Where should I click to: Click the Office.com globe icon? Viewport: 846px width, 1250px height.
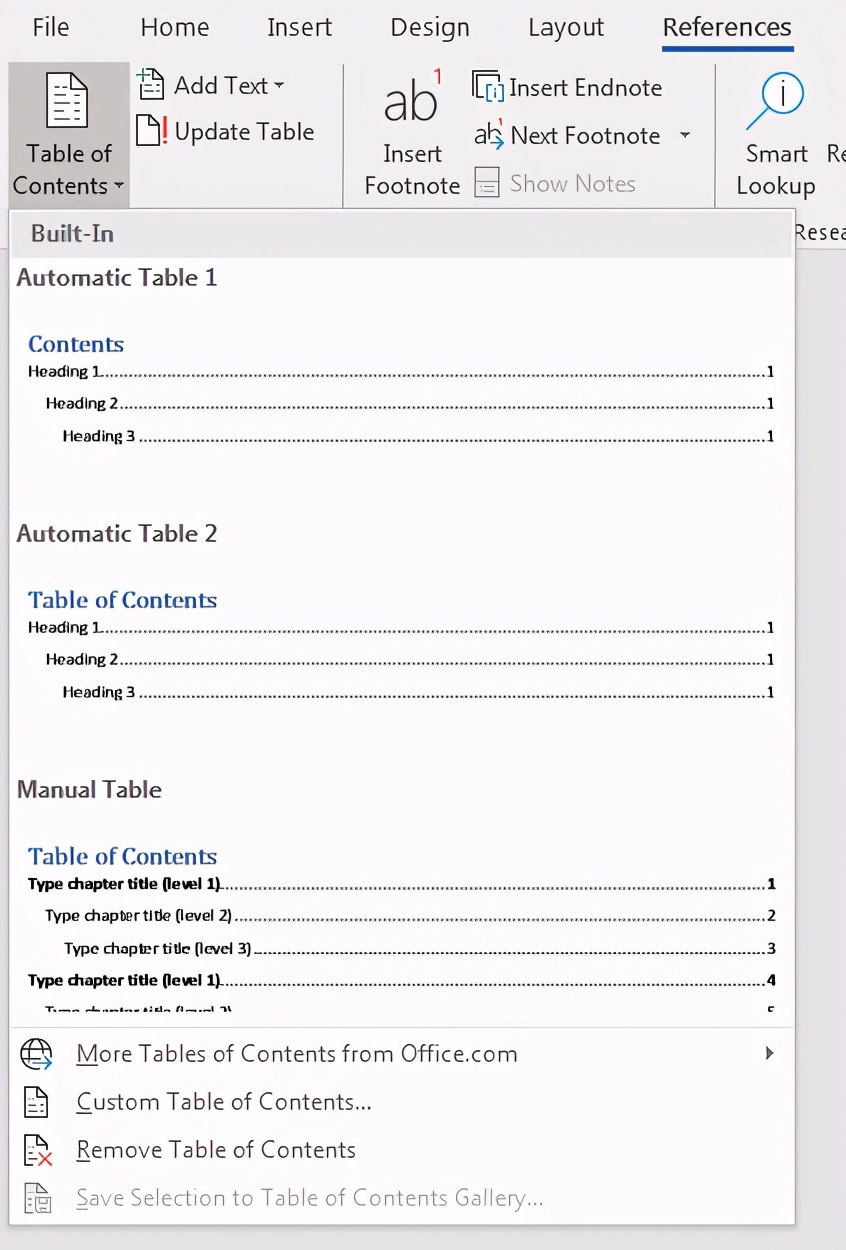[x=37, y=1054]
